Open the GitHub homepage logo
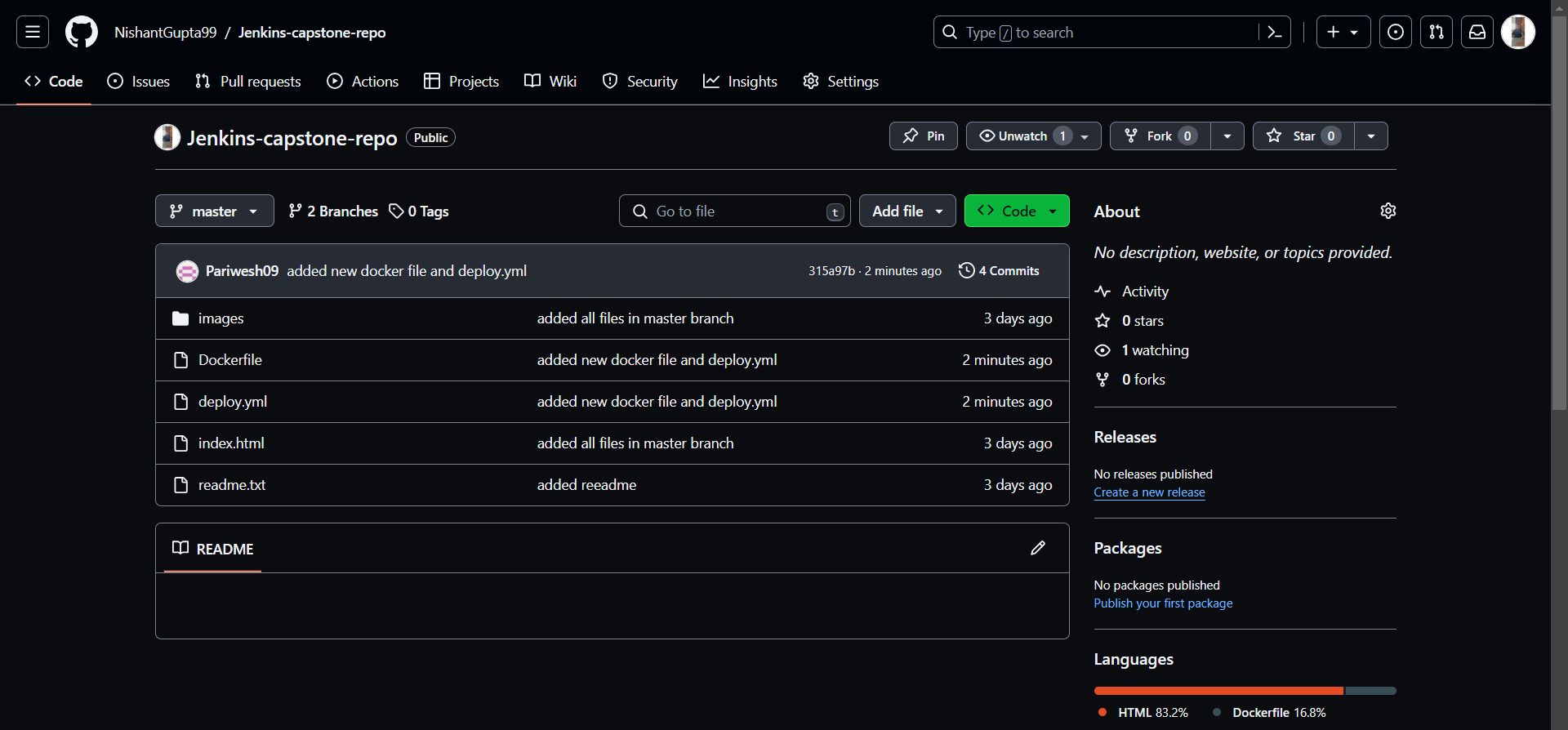This screenshot has height=730, width=1568. [82, 33]
